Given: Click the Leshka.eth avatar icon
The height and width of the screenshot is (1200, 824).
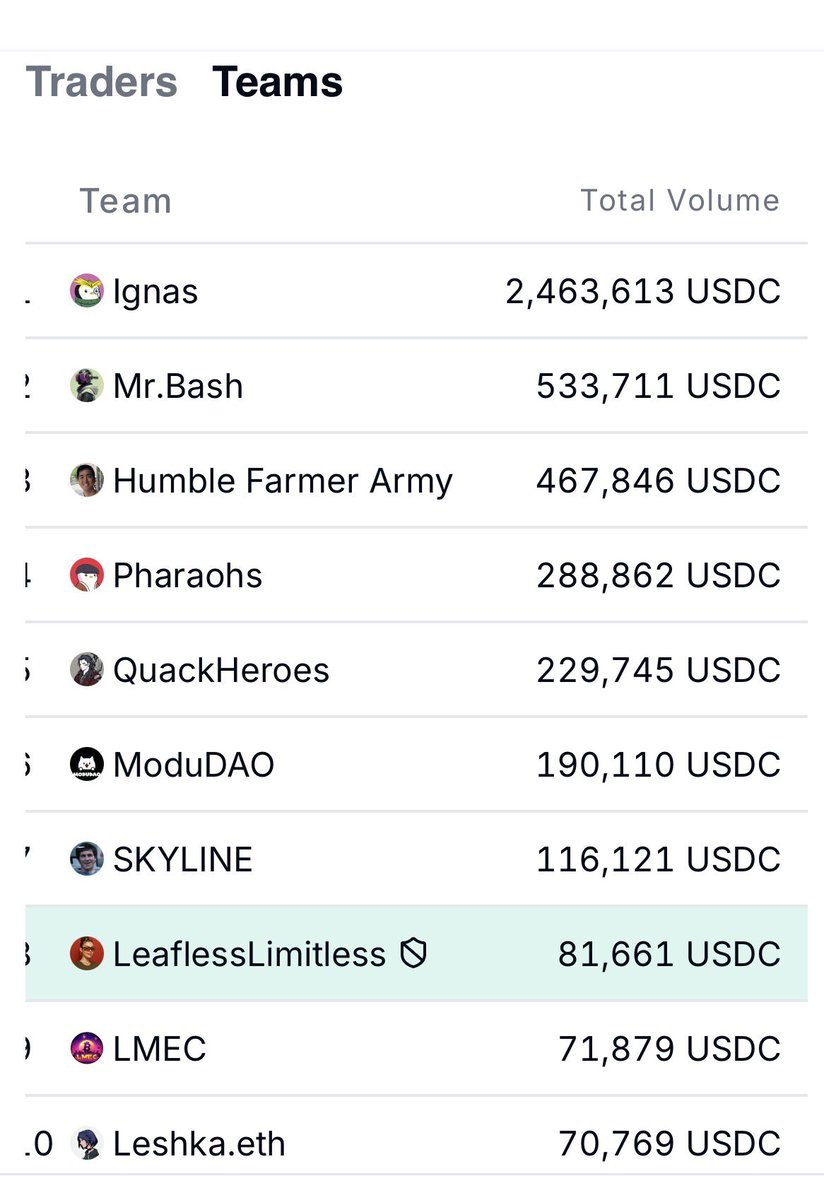Looking at the screenshot, I should tap(87, 1143).
